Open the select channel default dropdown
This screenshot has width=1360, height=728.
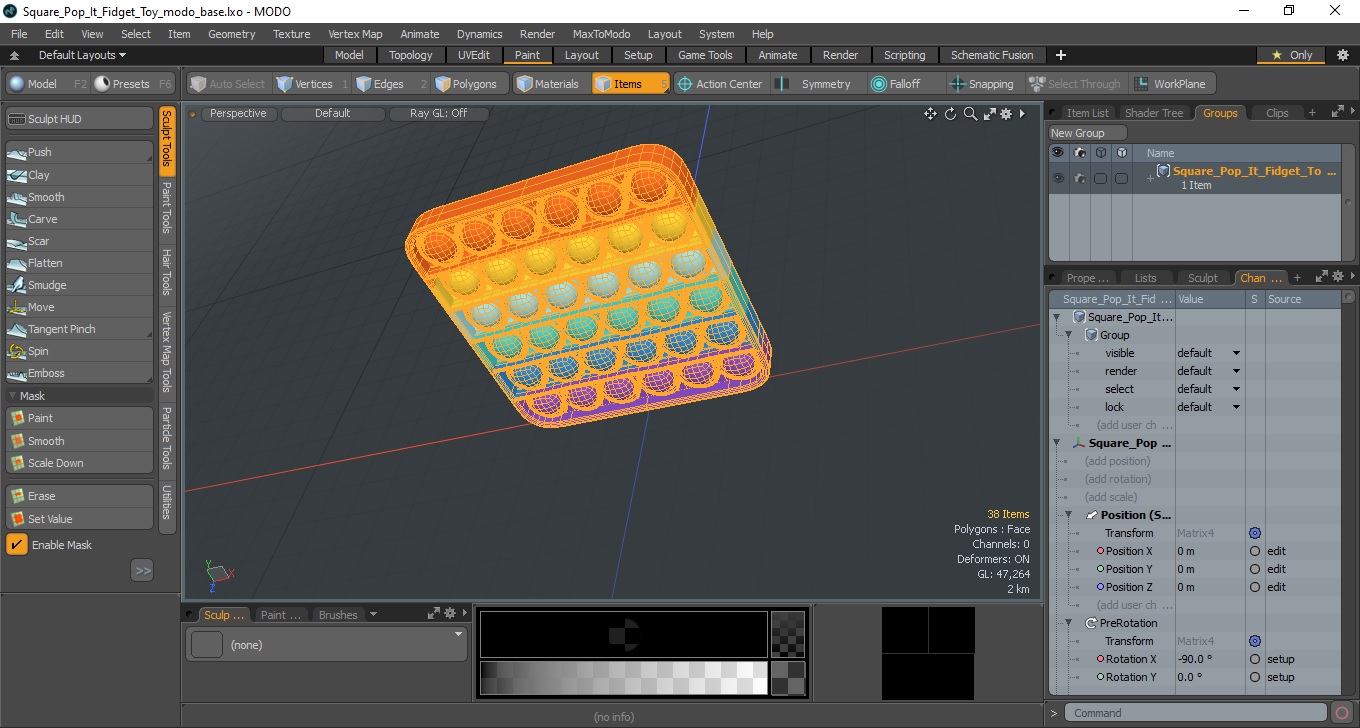click(x=1209, y=389)
